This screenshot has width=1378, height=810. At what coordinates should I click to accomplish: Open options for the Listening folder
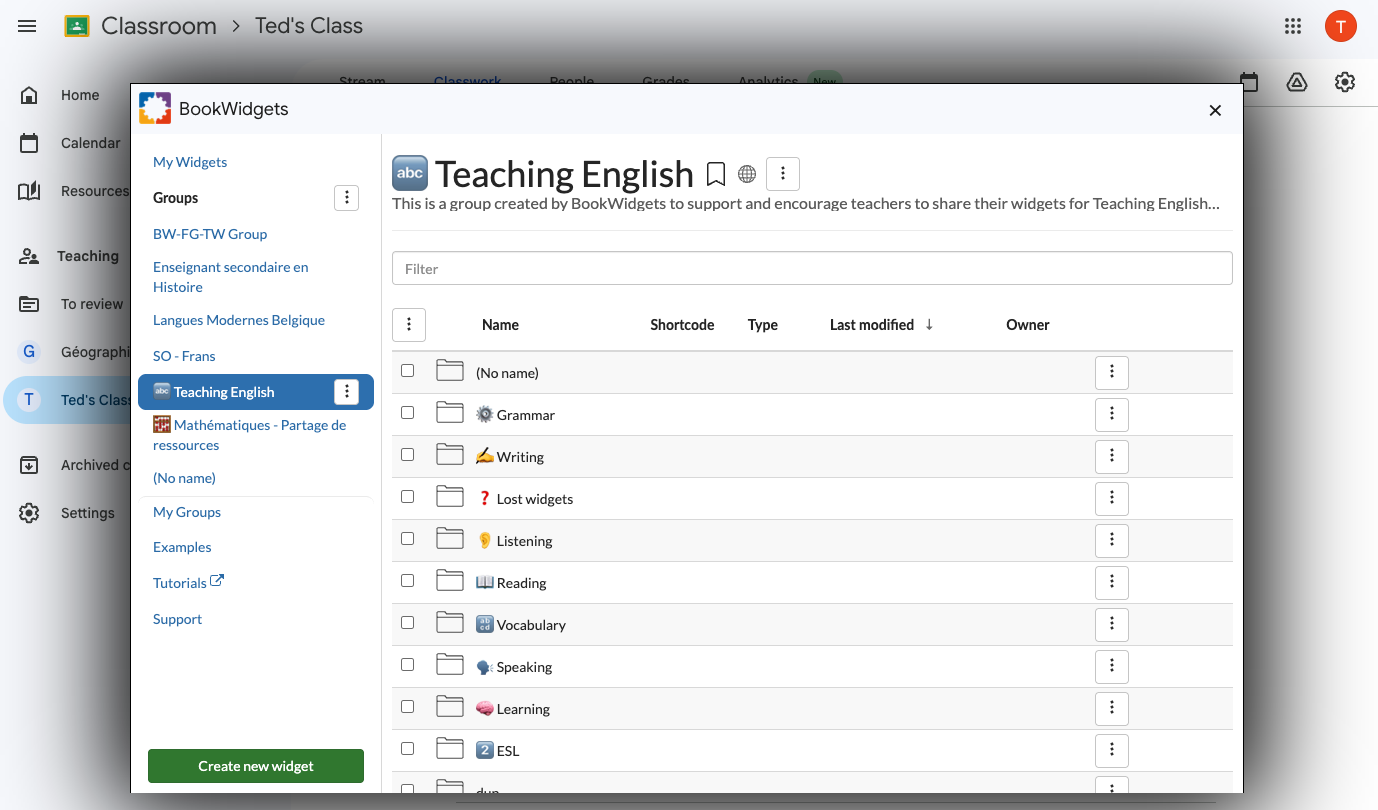(1112, 540)
